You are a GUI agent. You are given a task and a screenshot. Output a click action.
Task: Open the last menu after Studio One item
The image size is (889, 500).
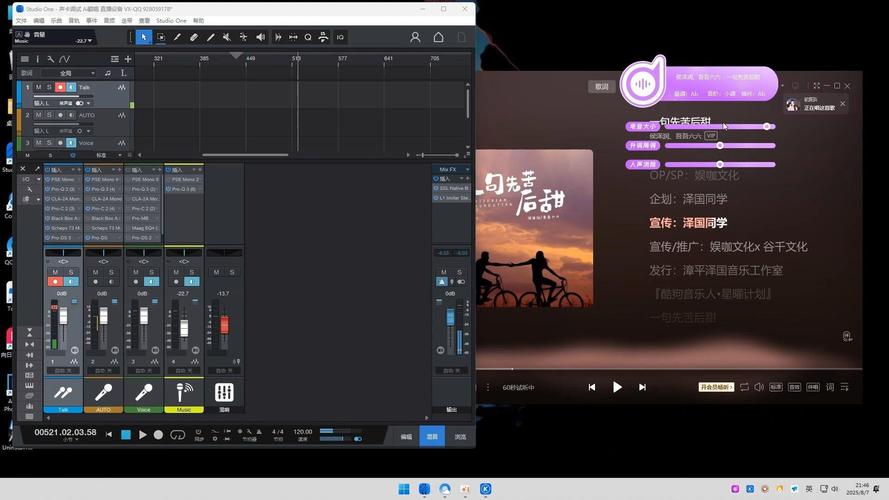(x=198, y=20)
